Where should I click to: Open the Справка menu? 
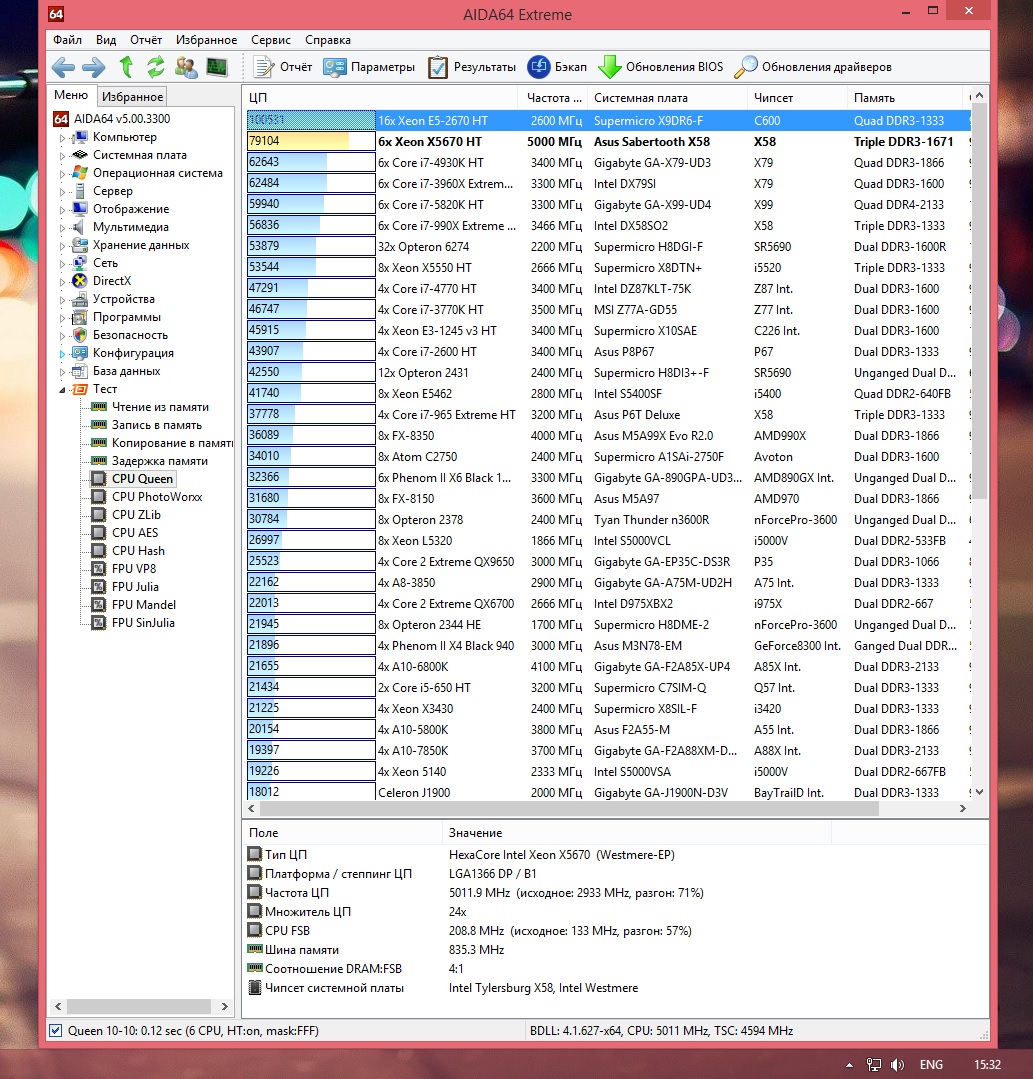[328, 40]
